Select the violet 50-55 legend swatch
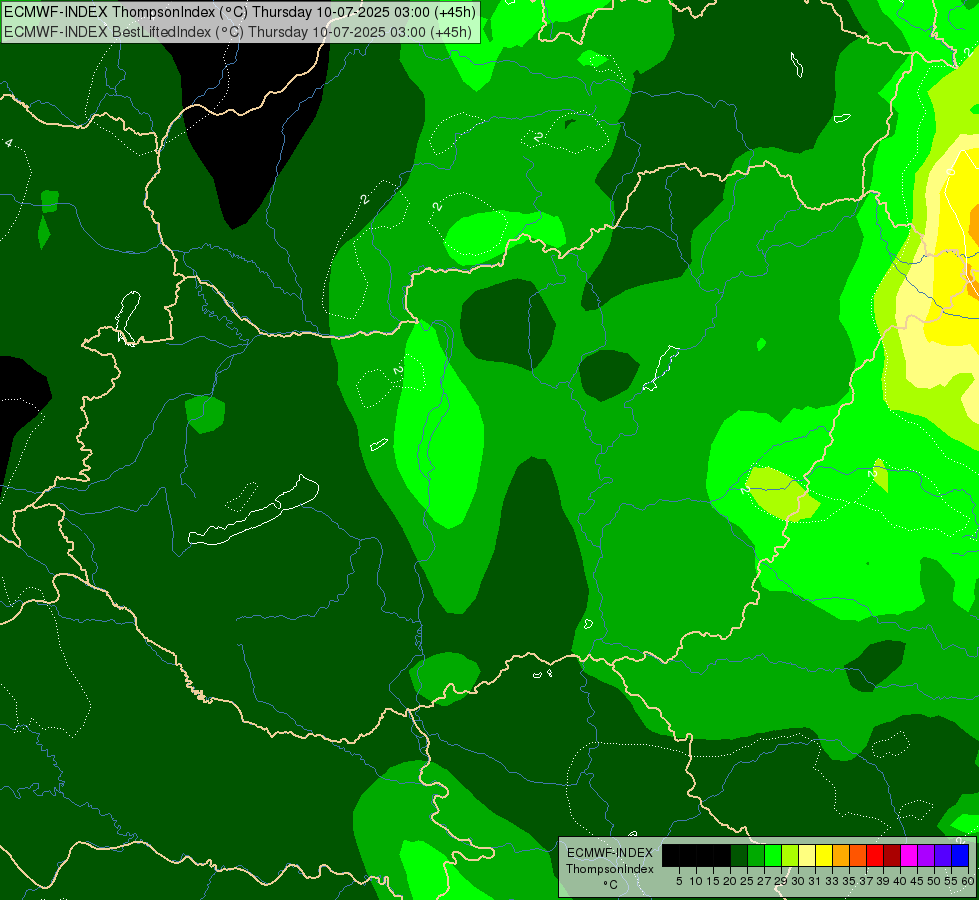This screenshot has width=979, height=900. (943, 855)
